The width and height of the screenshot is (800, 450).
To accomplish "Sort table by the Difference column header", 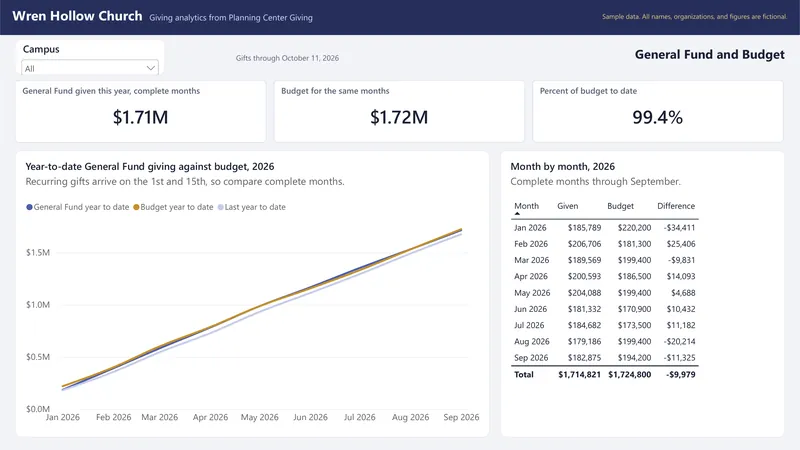I will tap(676, 206).
